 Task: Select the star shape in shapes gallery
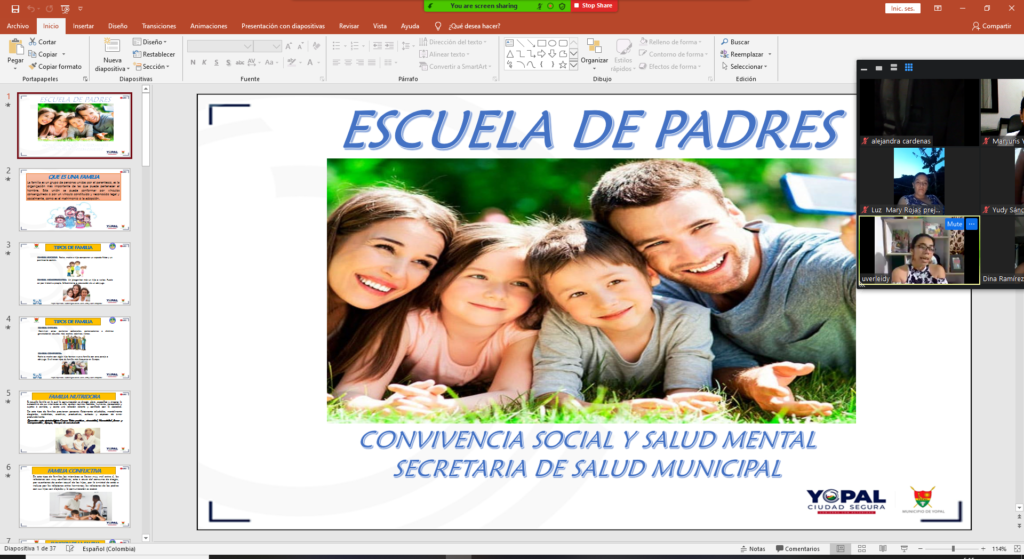click(562, 65)
